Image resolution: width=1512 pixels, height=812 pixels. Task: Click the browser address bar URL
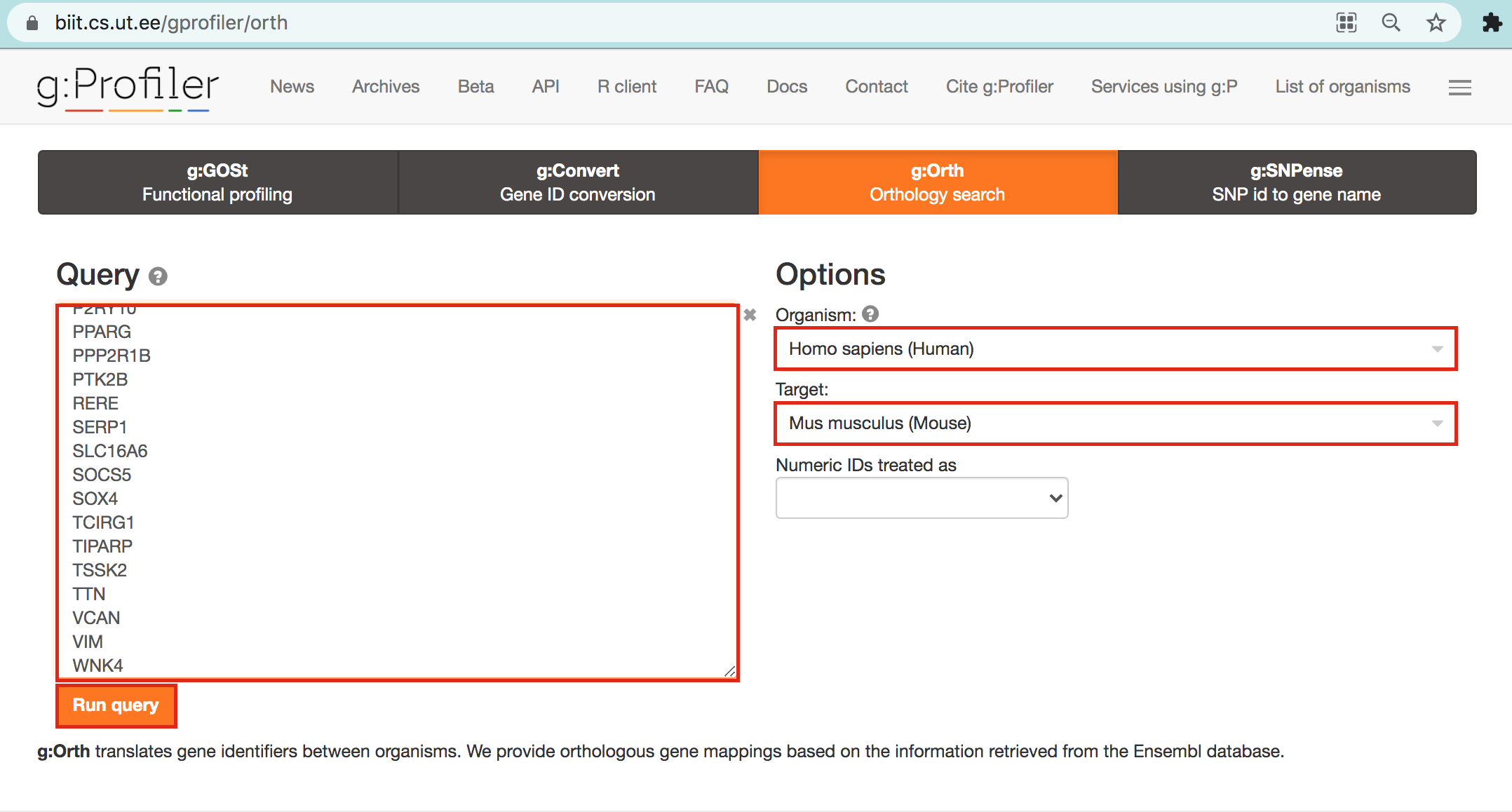pyautogui.click(x=171, y=22)
